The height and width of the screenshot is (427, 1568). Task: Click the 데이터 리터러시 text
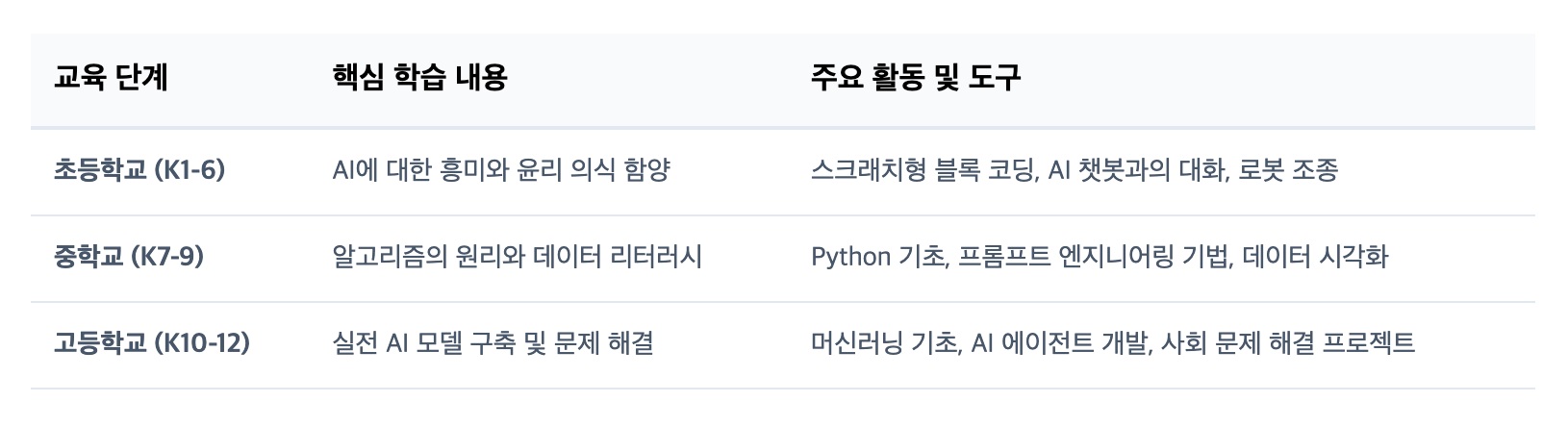(624, 258)
